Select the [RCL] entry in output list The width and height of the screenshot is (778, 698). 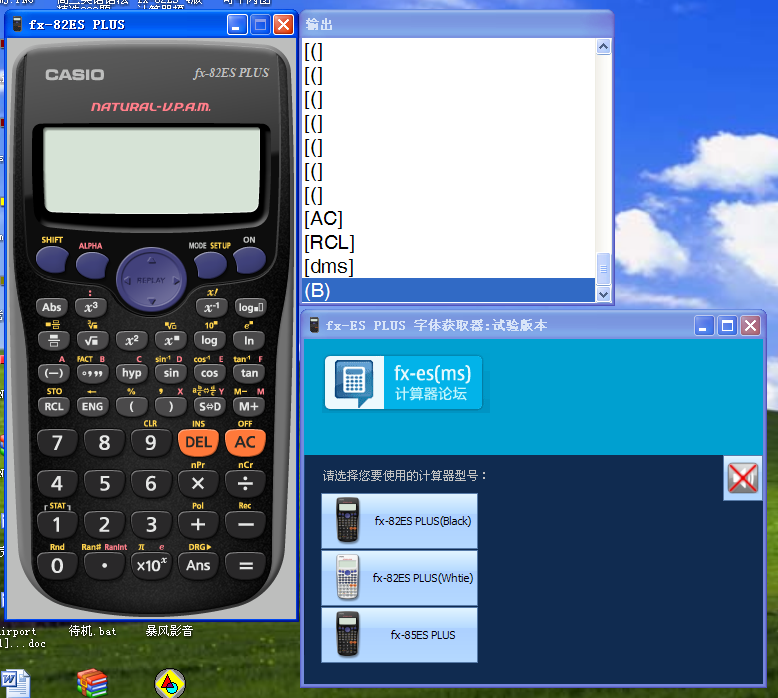449,243
